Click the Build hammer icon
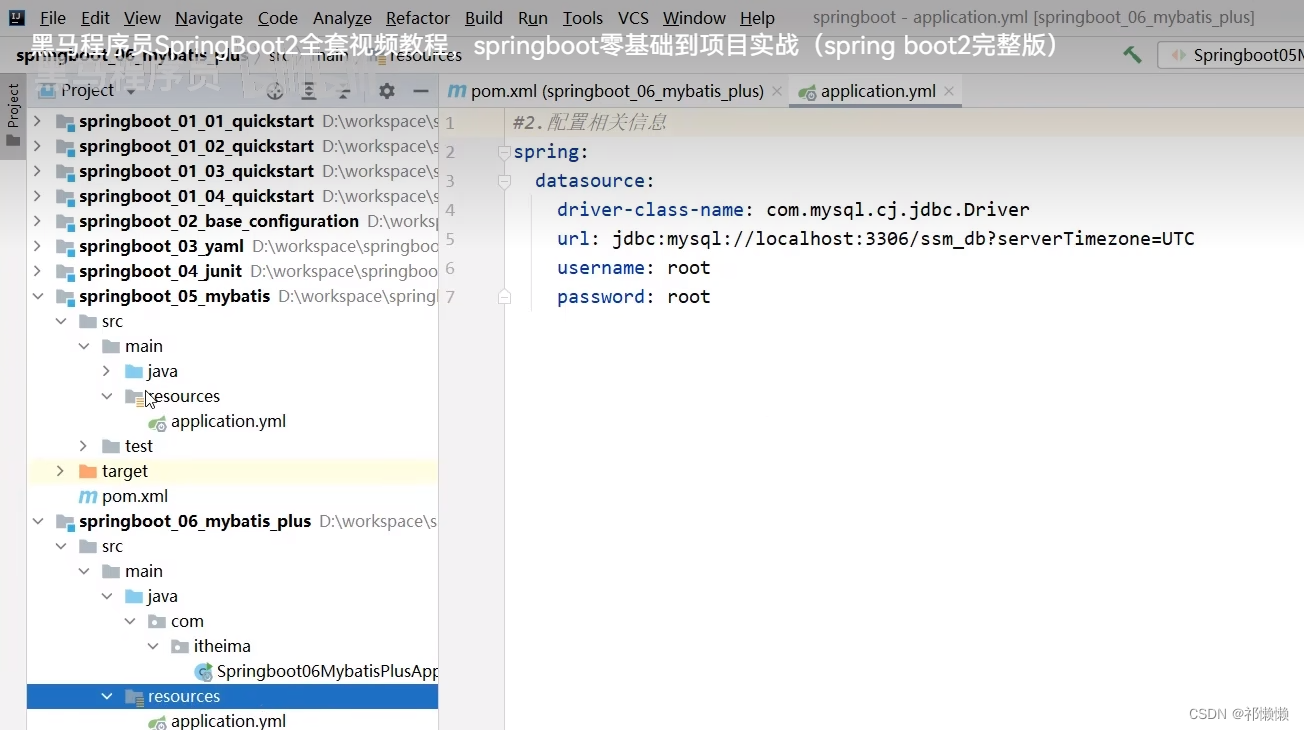Image resolution: width=1304 pixels, height=730 pixels. click(1131, 55)
